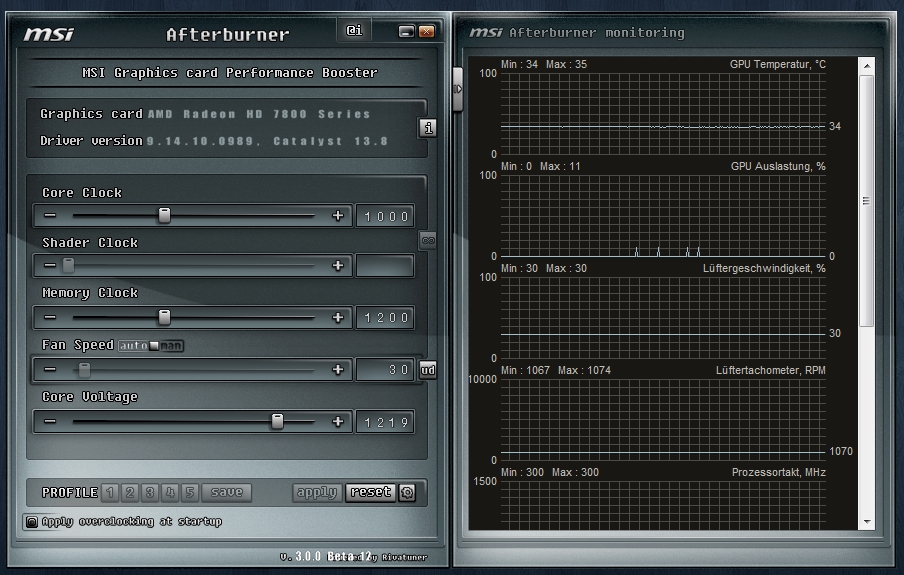The height and width of the screenshot is (575, 904).
Task: Select profile slot 2
Action: (130, 493)
